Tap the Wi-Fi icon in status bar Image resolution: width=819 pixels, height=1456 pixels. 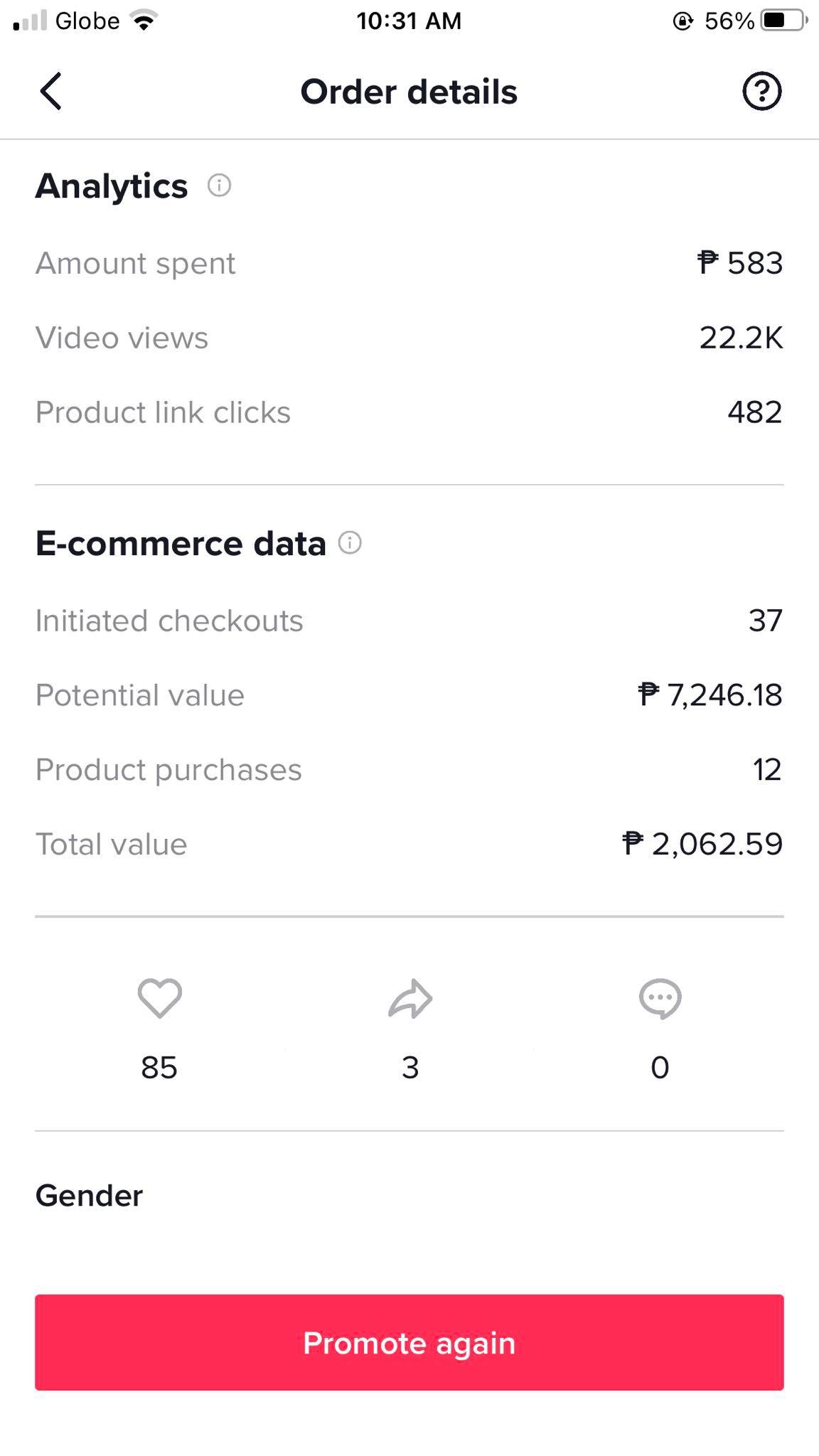coord(144,21)
